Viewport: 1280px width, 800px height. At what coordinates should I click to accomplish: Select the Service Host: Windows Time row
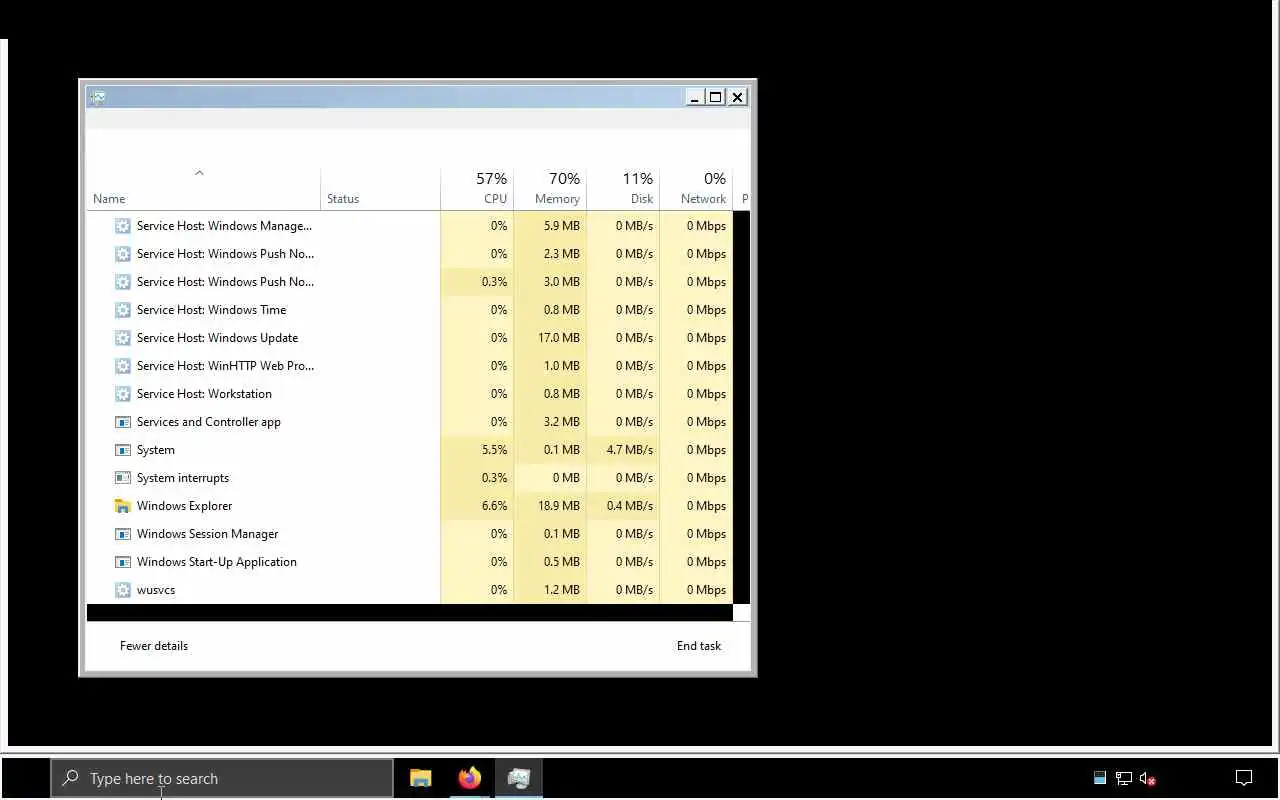pyautogui.click(x=410, y=310)
